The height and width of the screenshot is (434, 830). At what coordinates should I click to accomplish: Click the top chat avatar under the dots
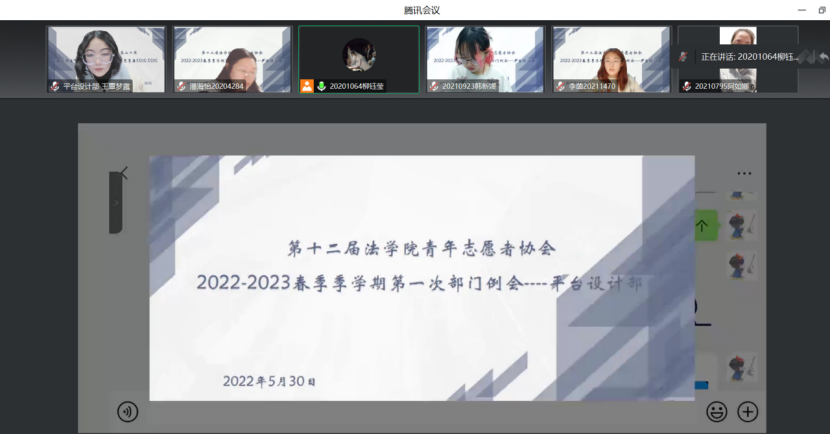(741, 190)
